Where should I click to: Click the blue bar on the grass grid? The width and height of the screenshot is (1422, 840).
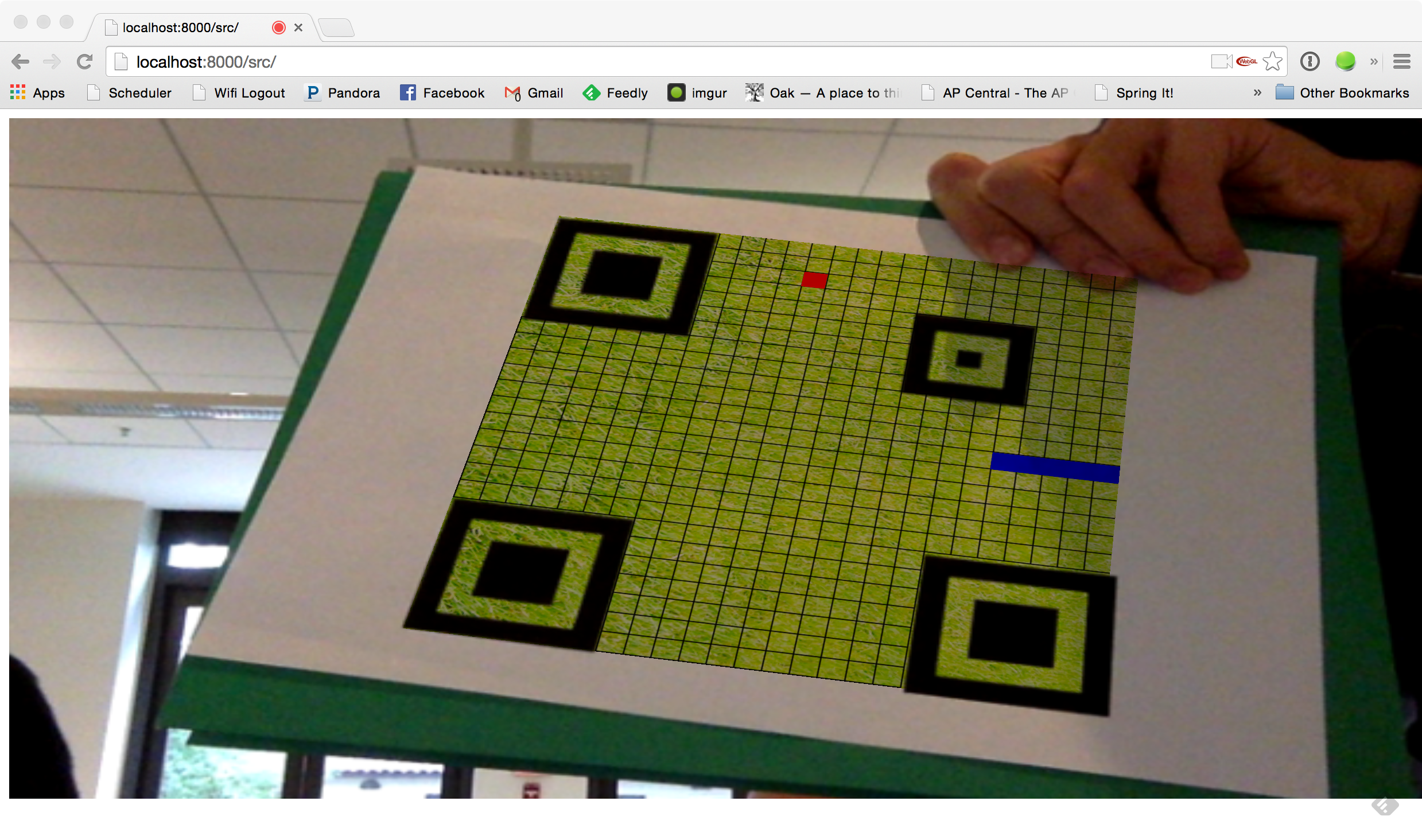1055,468
